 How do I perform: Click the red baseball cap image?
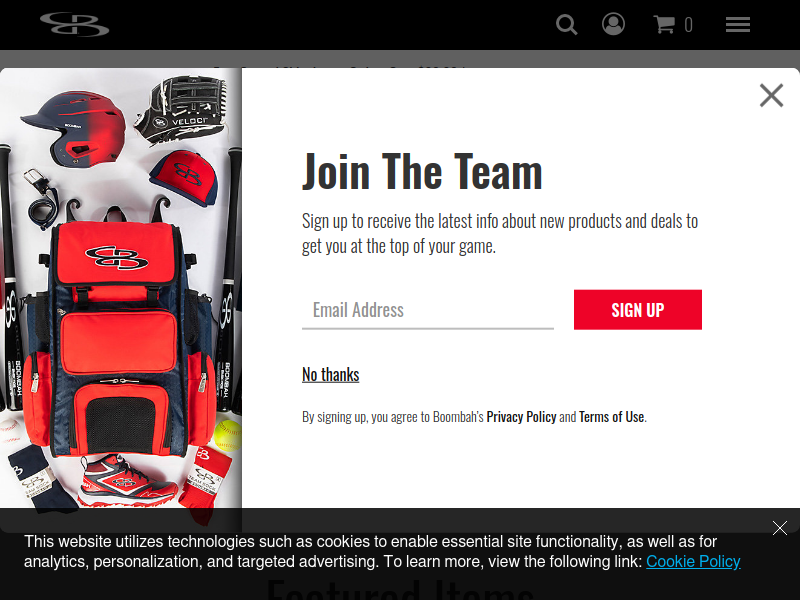(184, 178)
